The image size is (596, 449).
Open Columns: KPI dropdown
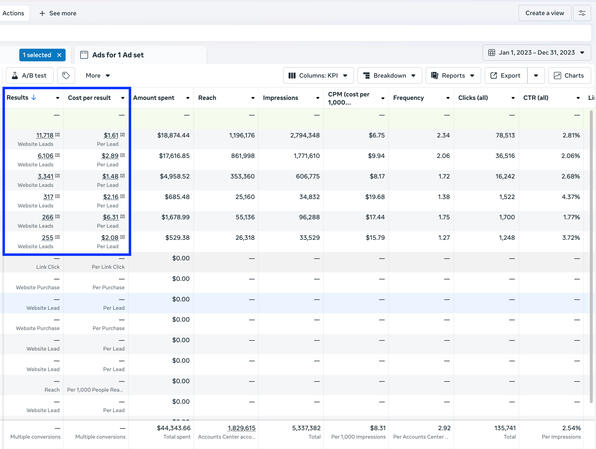pyautogui.click(x=318, y=76)
